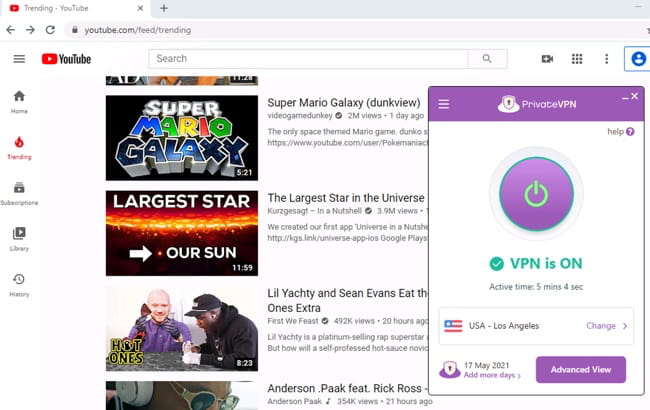Open Subscriptions in the sidebar
The image size is (650, 410).
pos(19,193)
